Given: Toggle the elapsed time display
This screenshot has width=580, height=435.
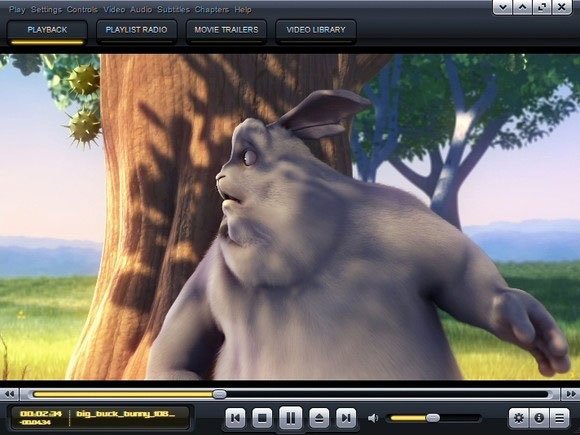Looking at the screenshot, I should tap(41, 414).
